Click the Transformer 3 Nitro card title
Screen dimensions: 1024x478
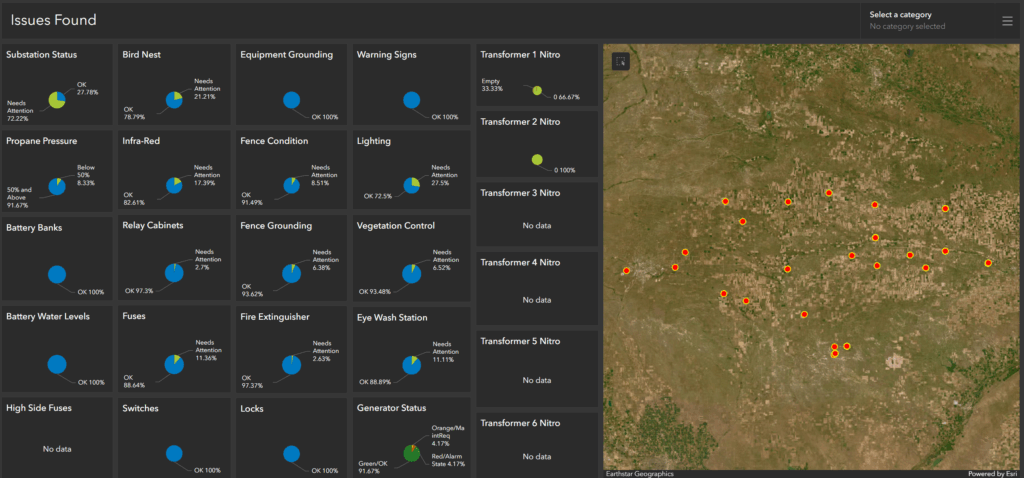[520, 193]
